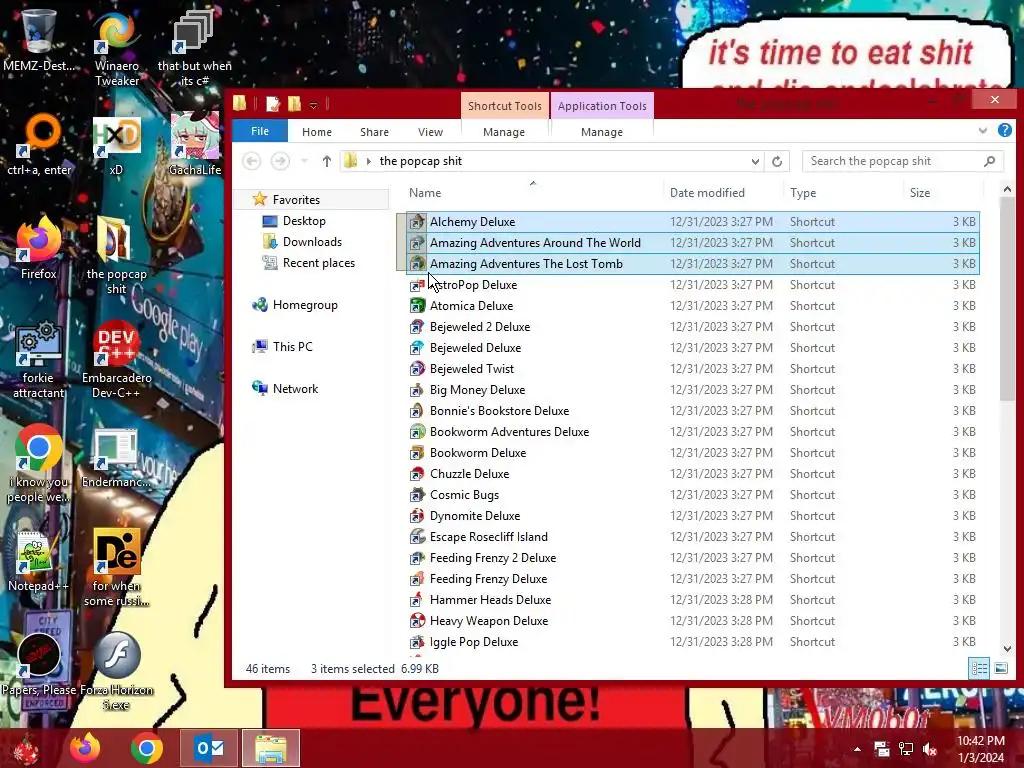Click the Search the popcap shit field
The image size is (1024, 768).
pyautogui.click(x=903, y=161)
